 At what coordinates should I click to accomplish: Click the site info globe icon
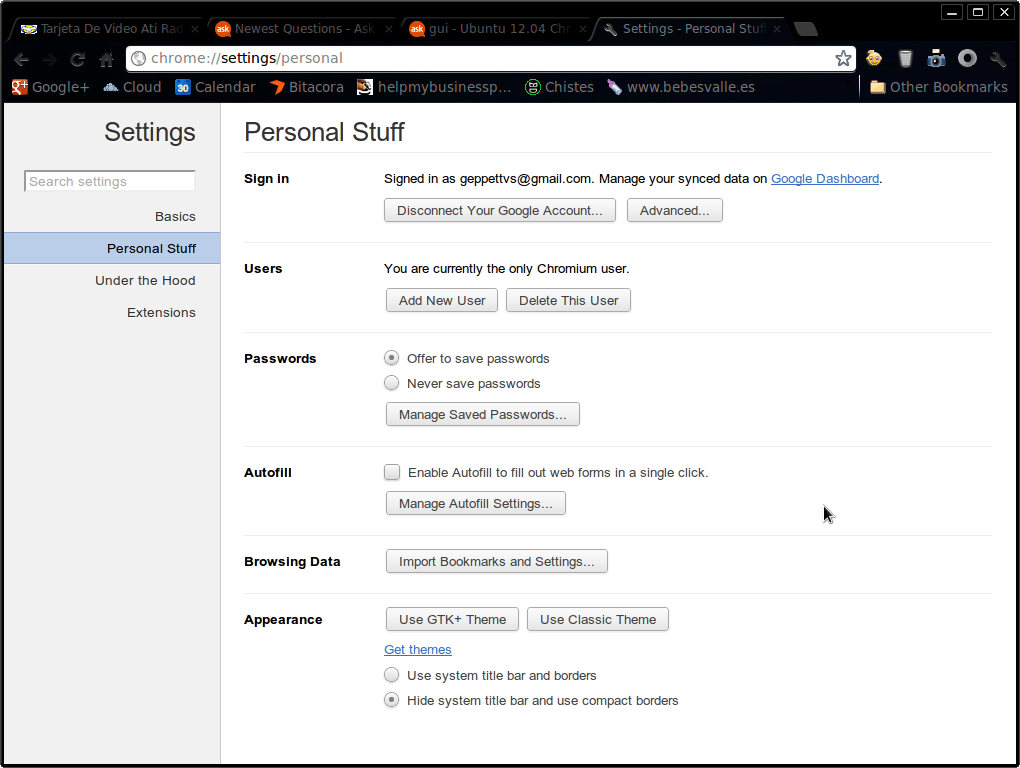pyautogui.click(x=139, y=59)
